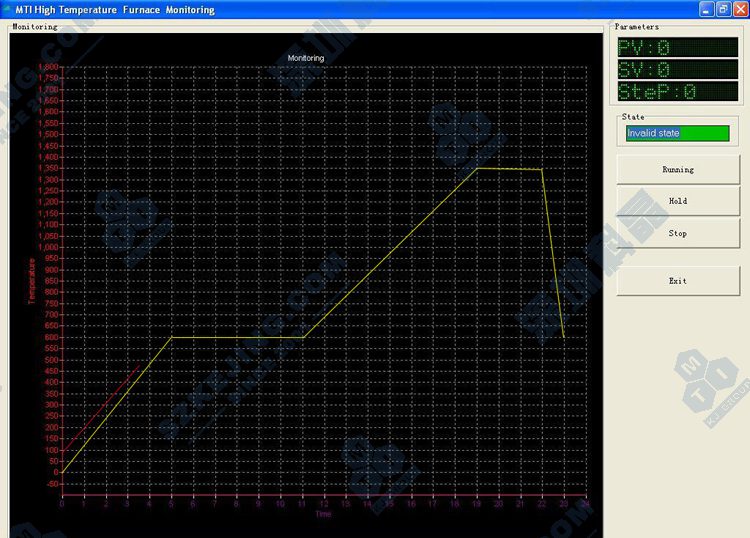The image size is (750, 538).
Task: Close the MTI furnace monitoring window
Action: [x=740, y=9]
